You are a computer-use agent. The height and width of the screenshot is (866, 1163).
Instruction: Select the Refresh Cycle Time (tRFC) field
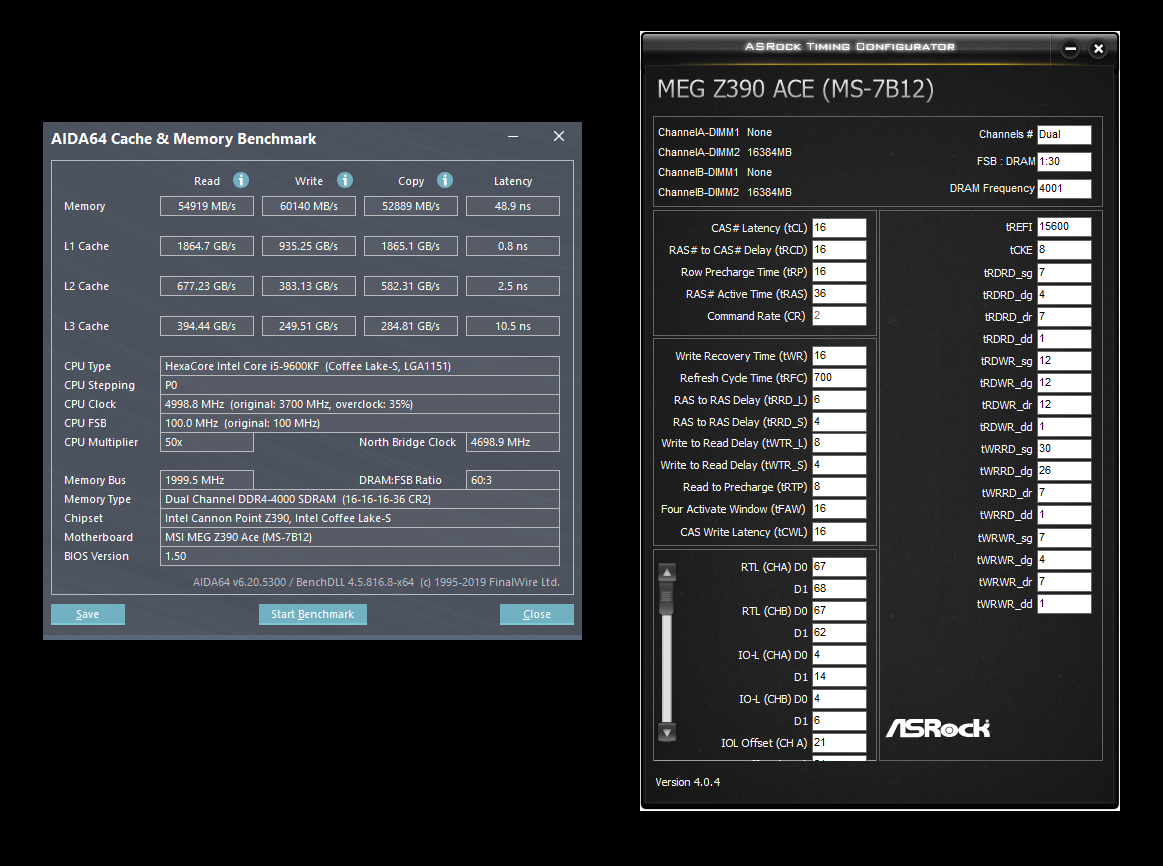[x=839, y=378]
